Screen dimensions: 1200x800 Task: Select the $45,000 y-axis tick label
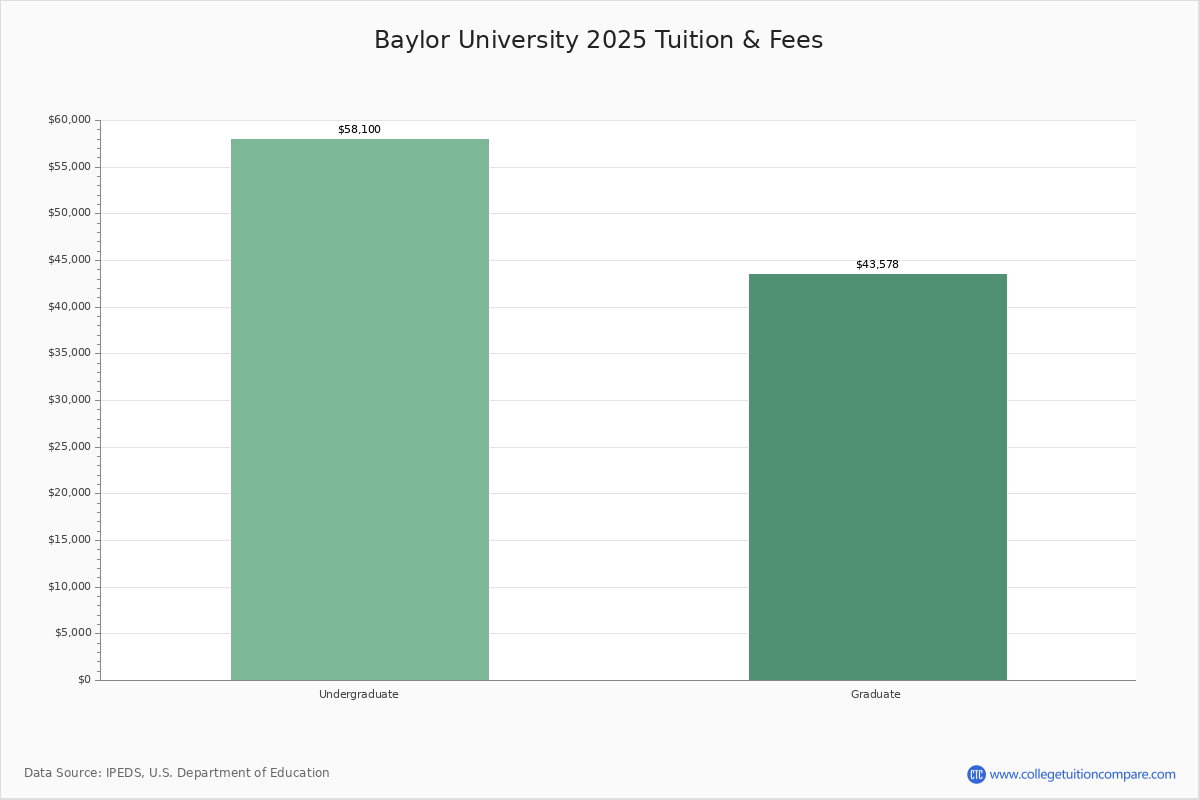tap(69, 260)
